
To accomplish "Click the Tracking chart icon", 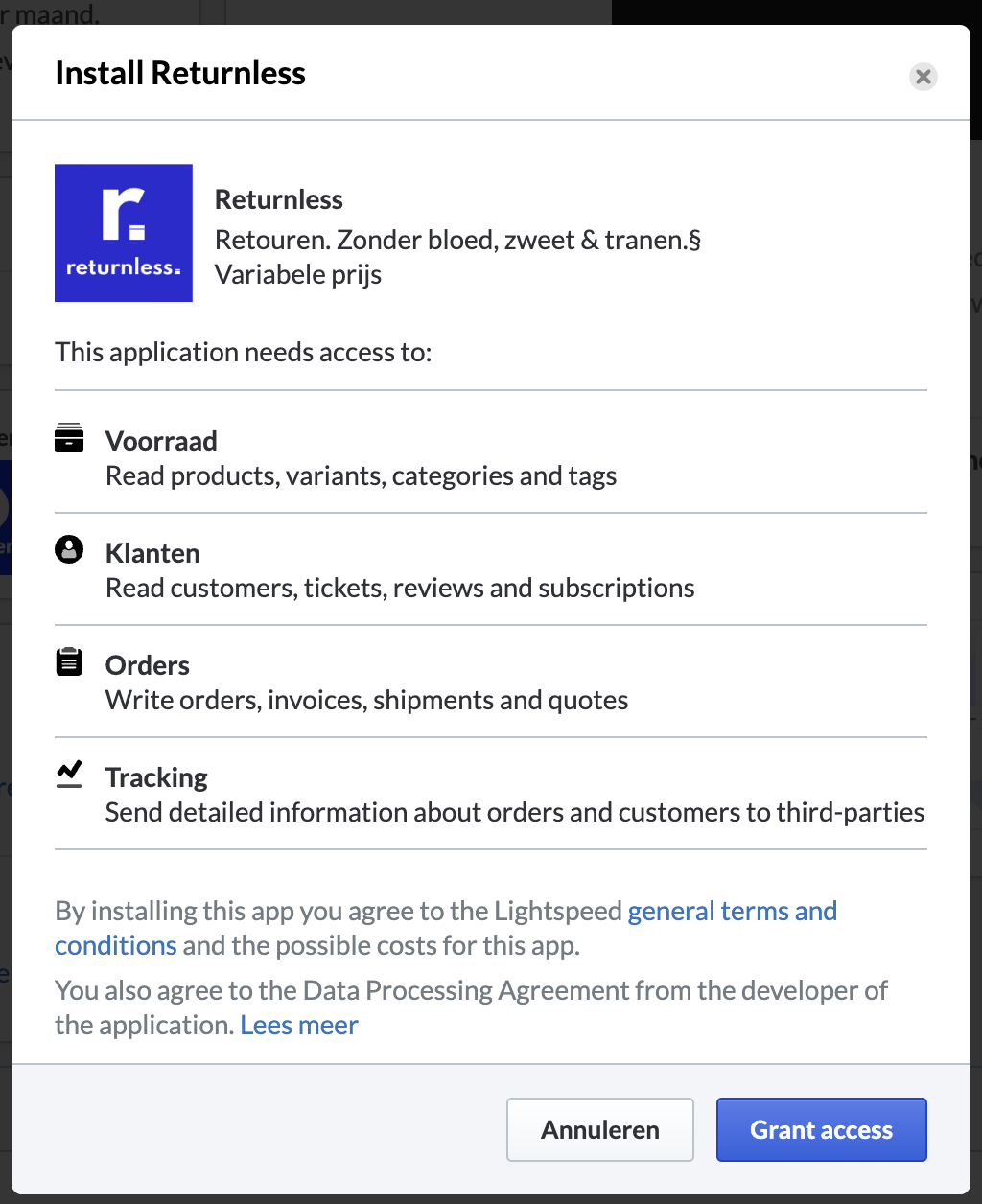I will pyautogui.click(x=69, y=774).
